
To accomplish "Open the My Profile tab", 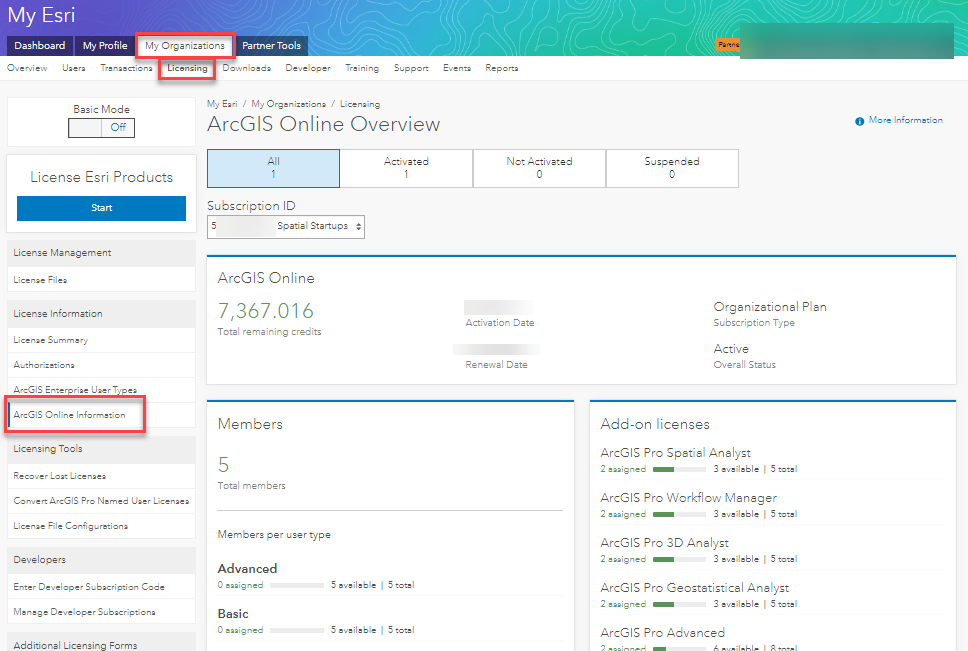I will [105, 46].
